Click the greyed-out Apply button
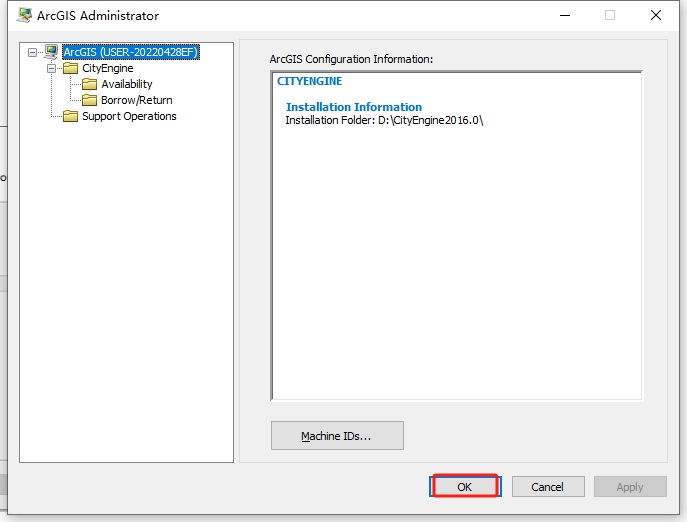The width and height of the screenshot is (687, 522). [630, 486]
